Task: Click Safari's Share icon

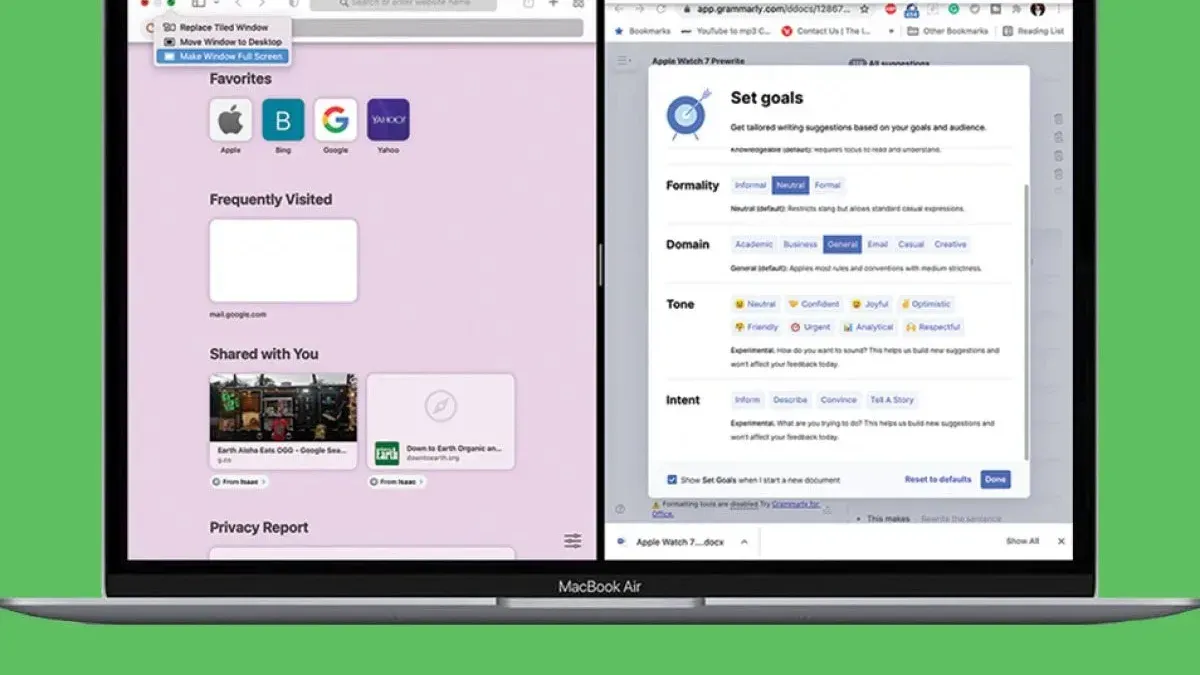Action: coord(529,4)
